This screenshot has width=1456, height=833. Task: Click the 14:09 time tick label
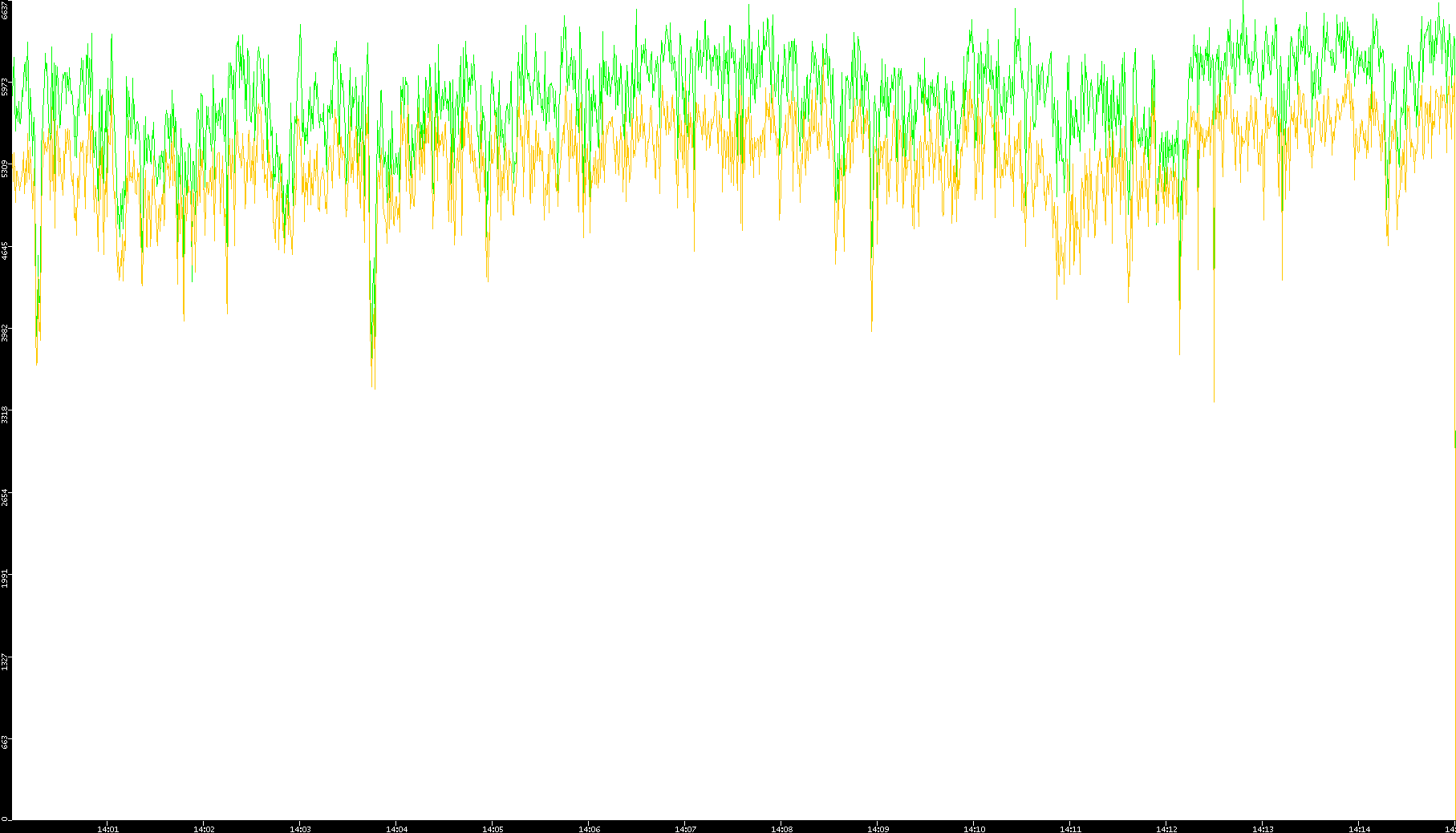click(x=878, y=829)
